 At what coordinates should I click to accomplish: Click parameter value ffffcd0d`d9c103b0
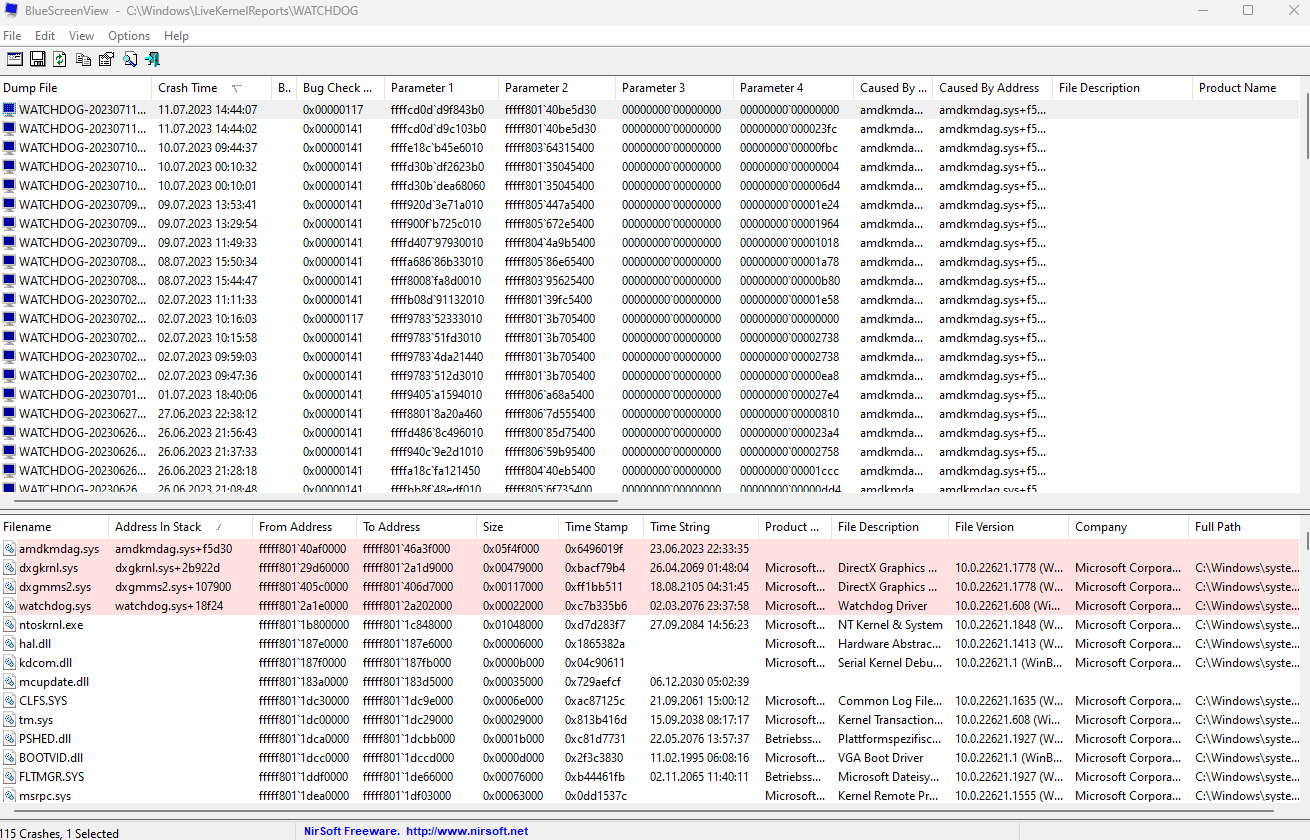(437, 129)
